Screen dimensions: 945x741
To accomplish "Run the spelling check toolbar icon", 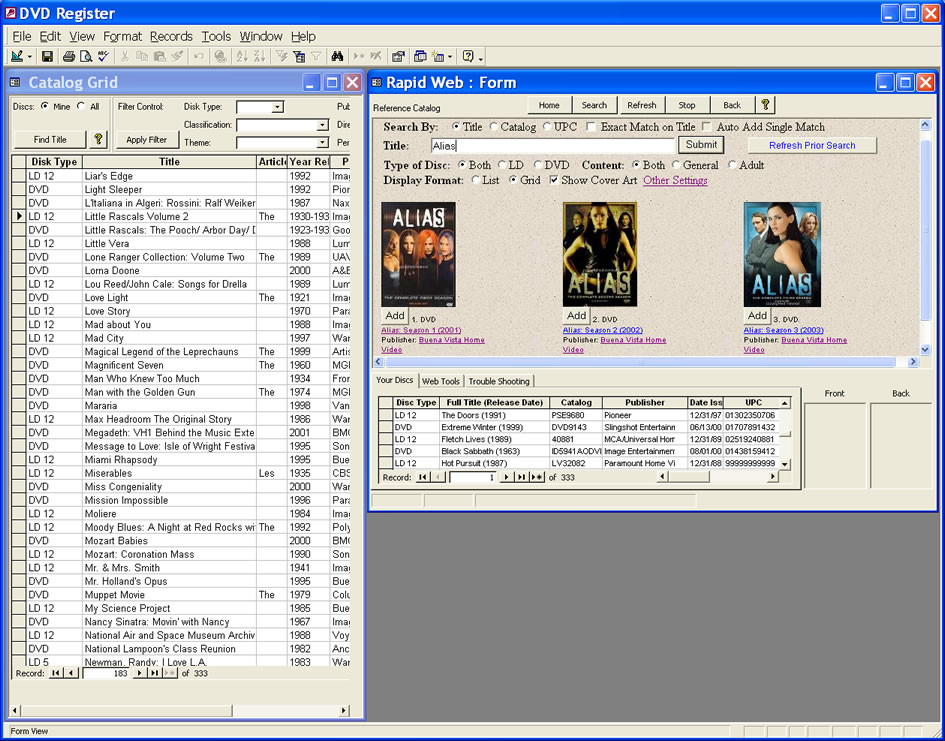I will (x=103, y=57).
